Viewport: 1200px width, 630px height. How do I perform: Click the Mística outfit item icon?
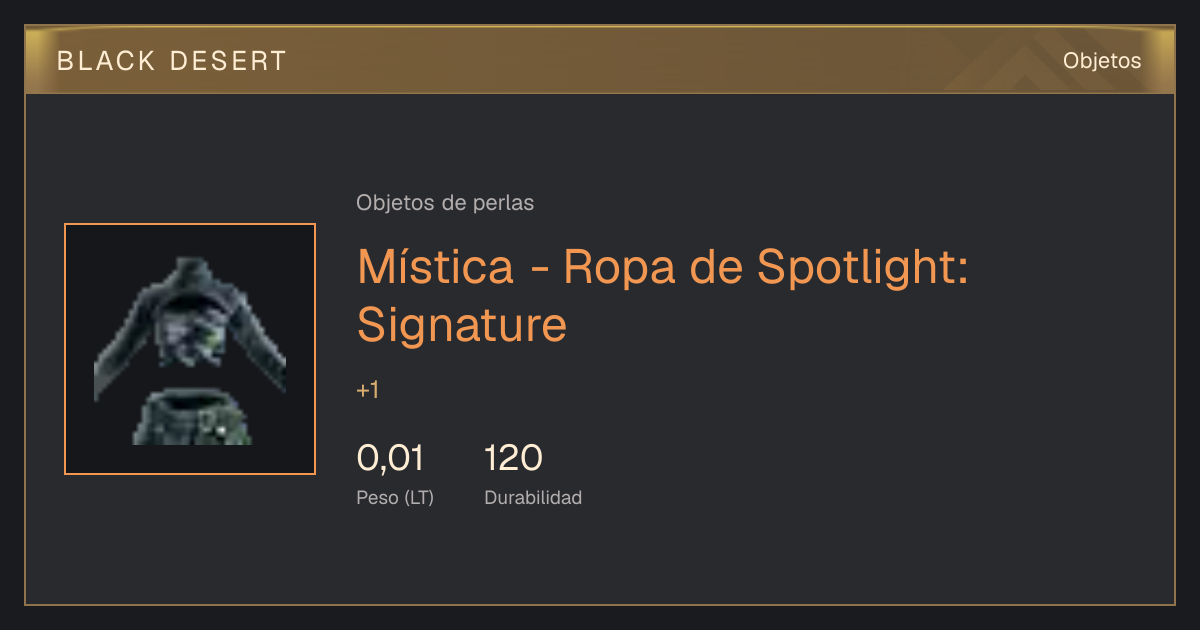point(190,349)
